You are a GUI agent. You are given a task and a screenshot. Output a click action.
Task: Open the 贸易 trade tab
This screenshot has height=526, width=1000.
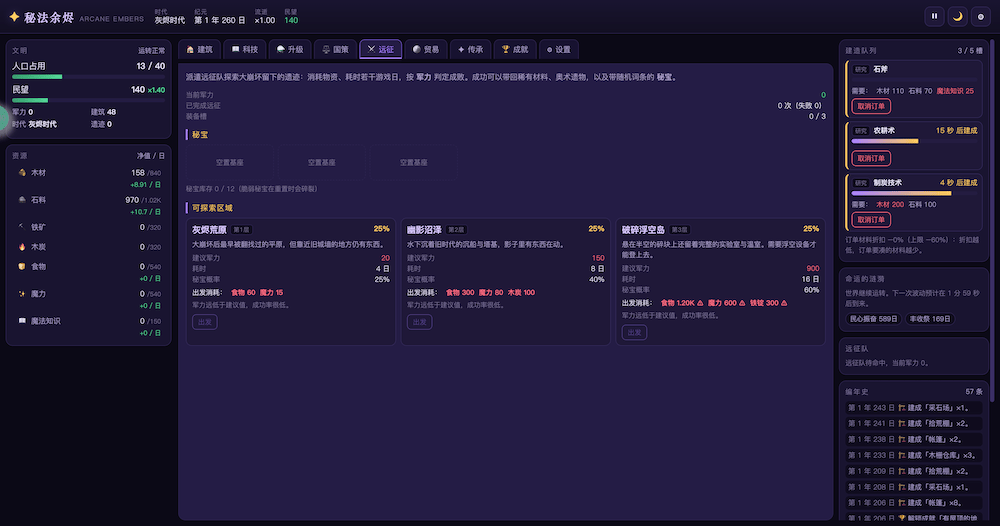coord(426,49)
